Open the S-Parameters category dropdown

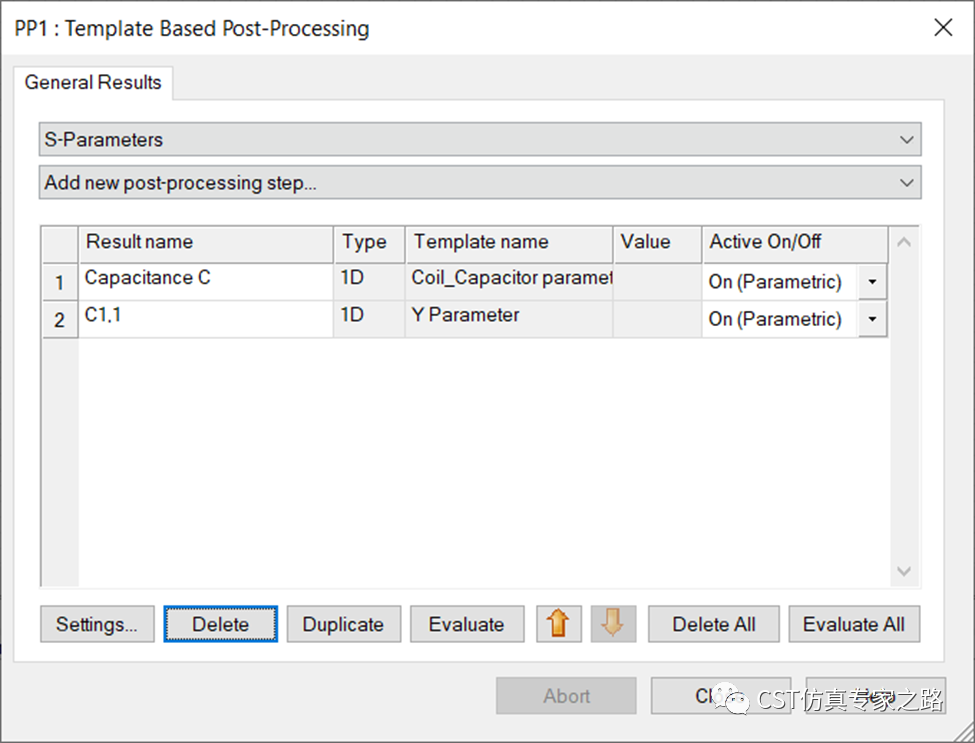pos(480,140)
